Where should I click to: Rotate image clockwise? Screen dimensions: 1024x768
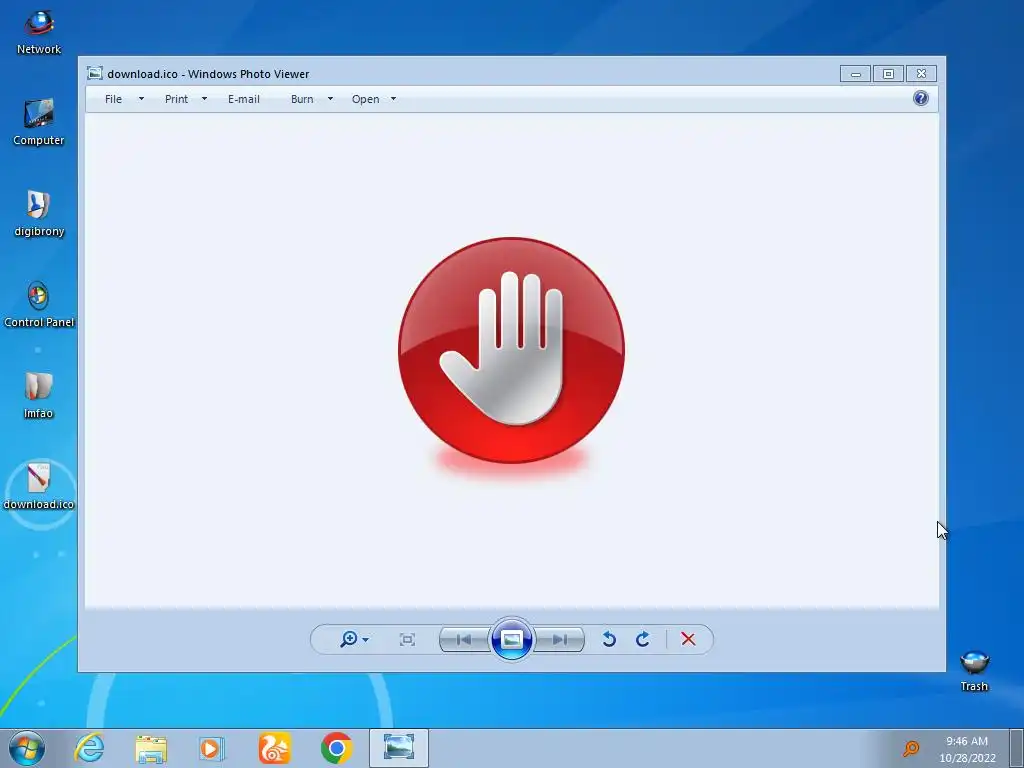[x=643, y=639]
